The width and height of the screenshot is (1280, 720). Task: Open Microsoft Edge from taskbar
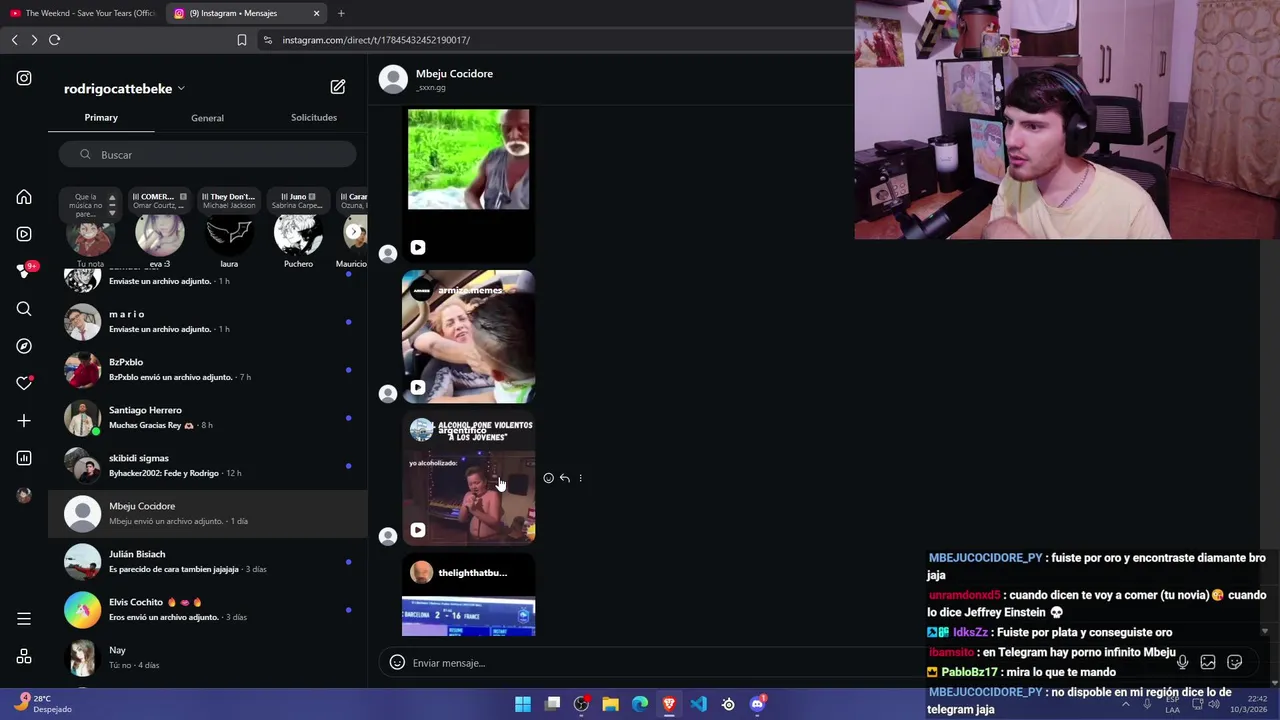point(640,704)
